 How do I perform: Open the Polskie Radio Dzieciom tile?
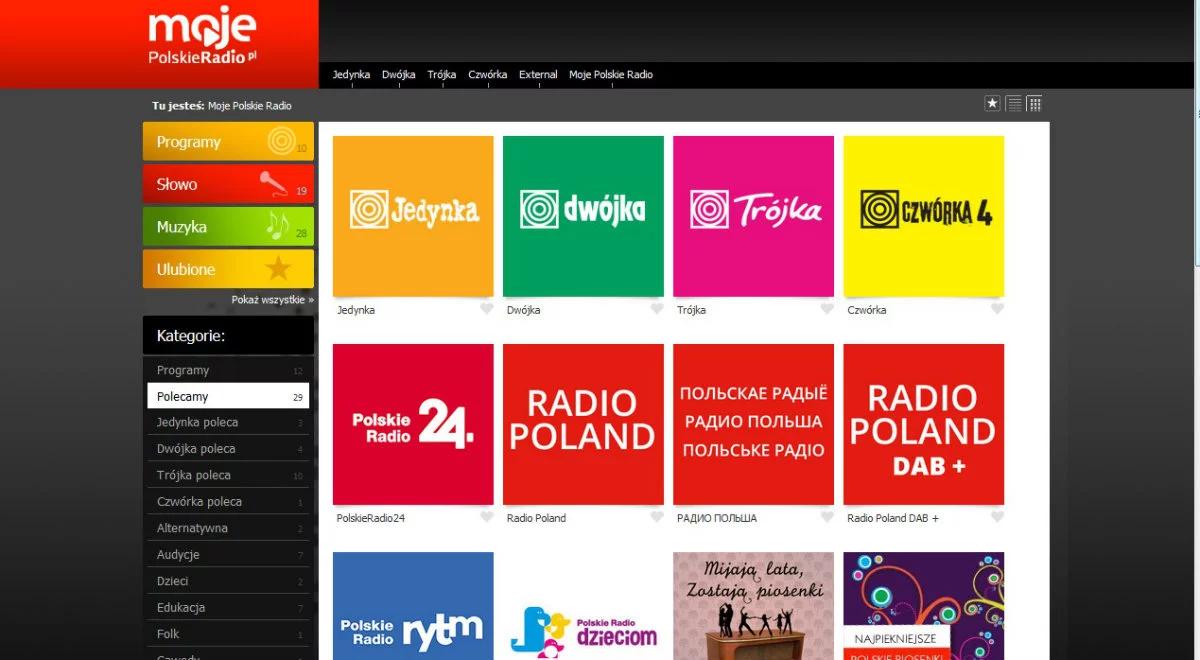tap(583, 606)
